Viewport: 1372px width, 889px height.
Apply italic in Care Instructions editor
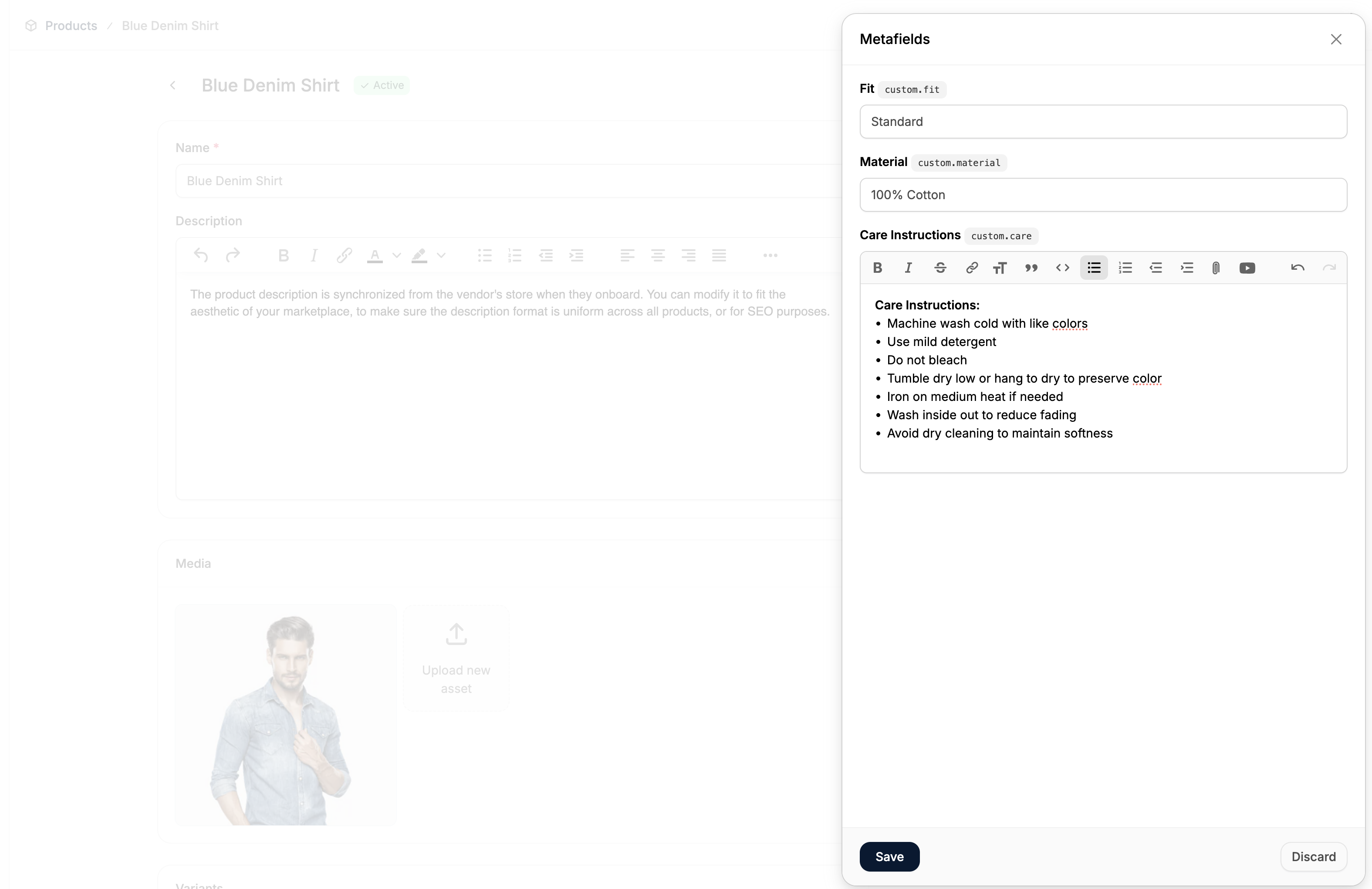[x=909, y=268]
